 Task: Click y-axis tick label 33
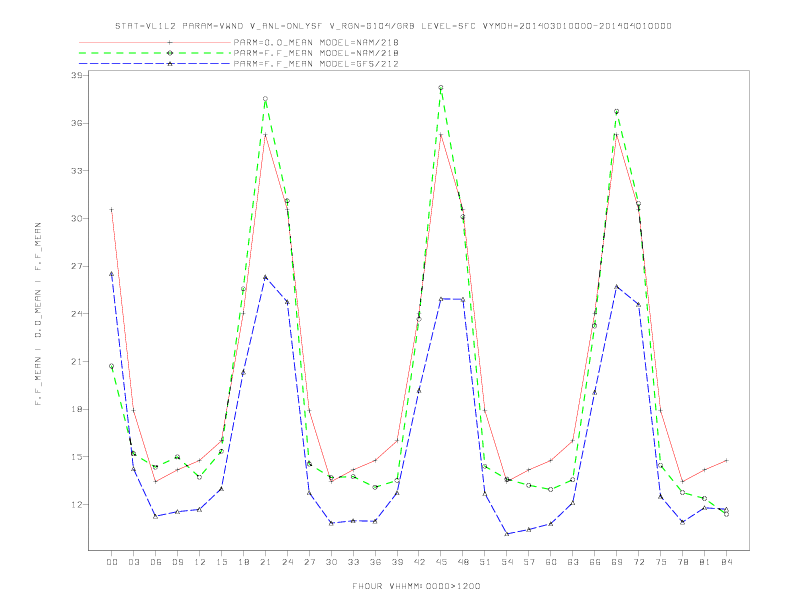(x=76, y=171)
